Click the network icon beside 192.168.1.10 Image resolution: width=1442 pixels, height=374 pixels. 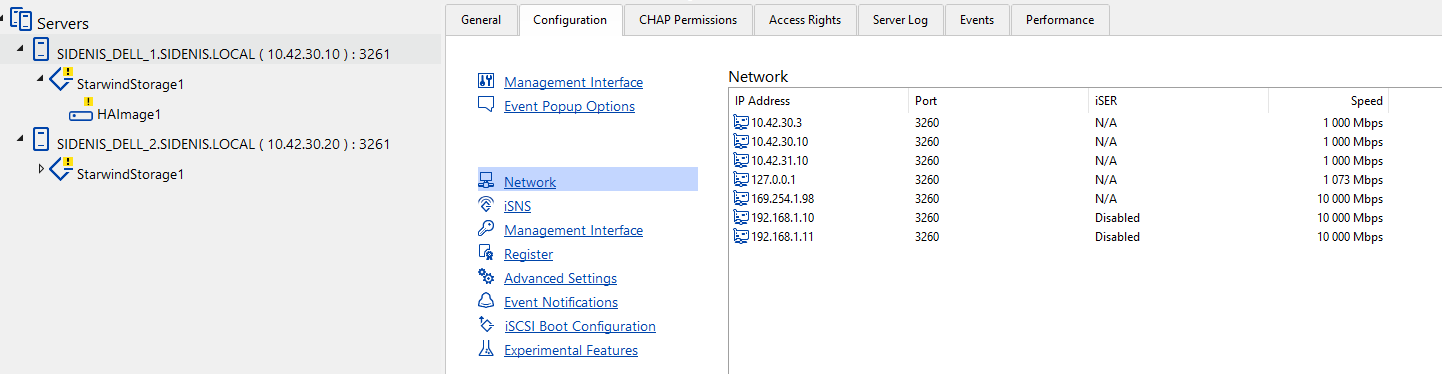(741, 217)
